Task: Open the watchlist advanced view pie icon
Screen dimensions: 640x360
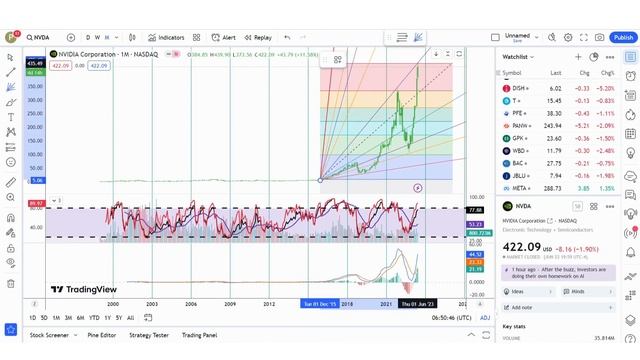Action: [594, 57]
